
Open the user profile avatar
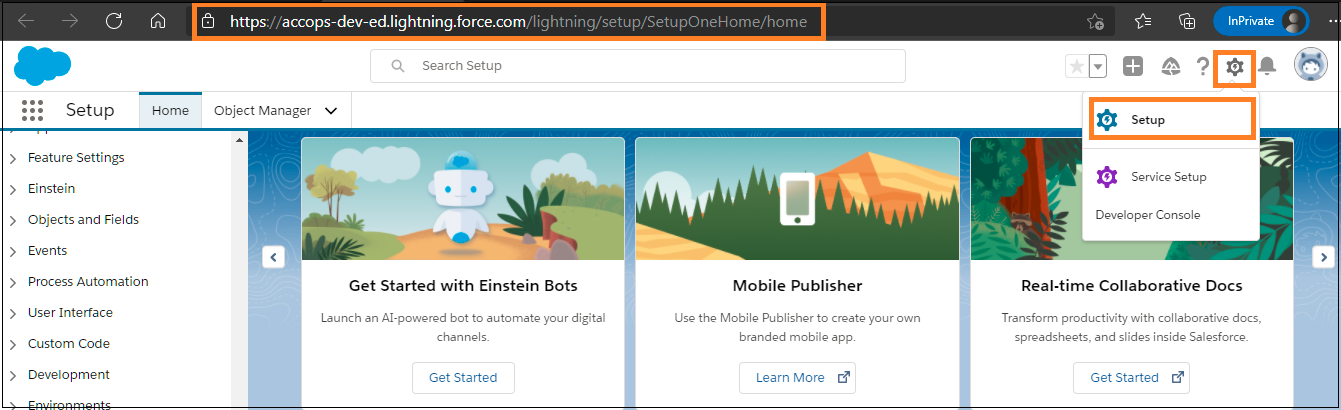[x=1310, y=66]
